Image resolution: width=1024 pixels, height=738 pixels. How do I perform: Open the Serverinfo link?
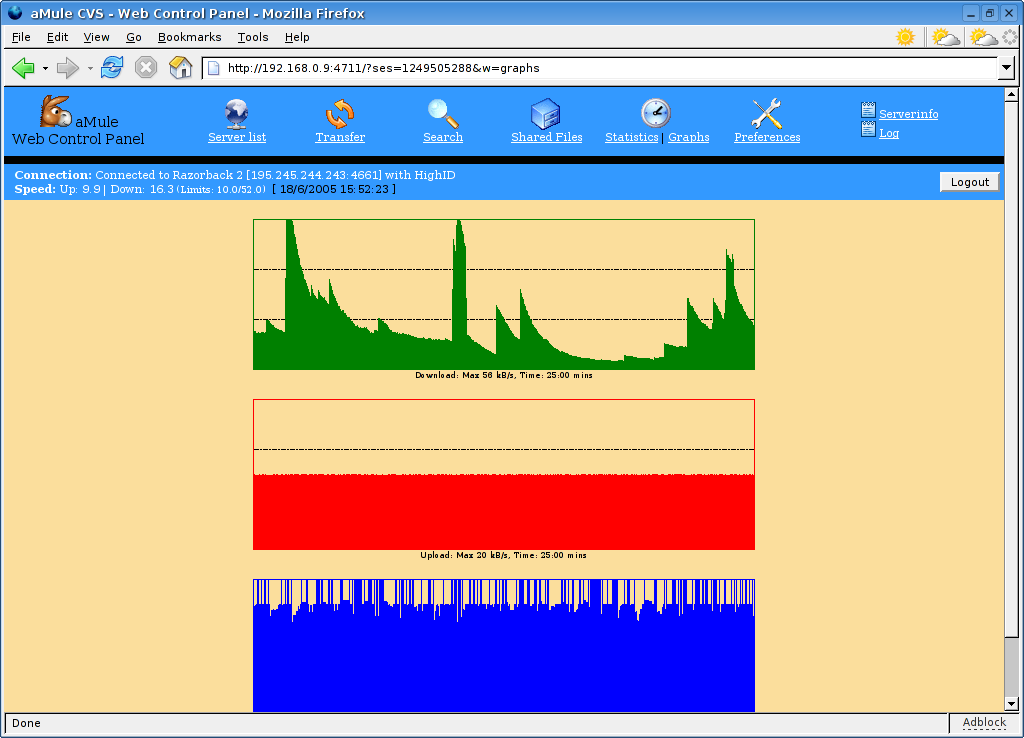coord(908,114)
